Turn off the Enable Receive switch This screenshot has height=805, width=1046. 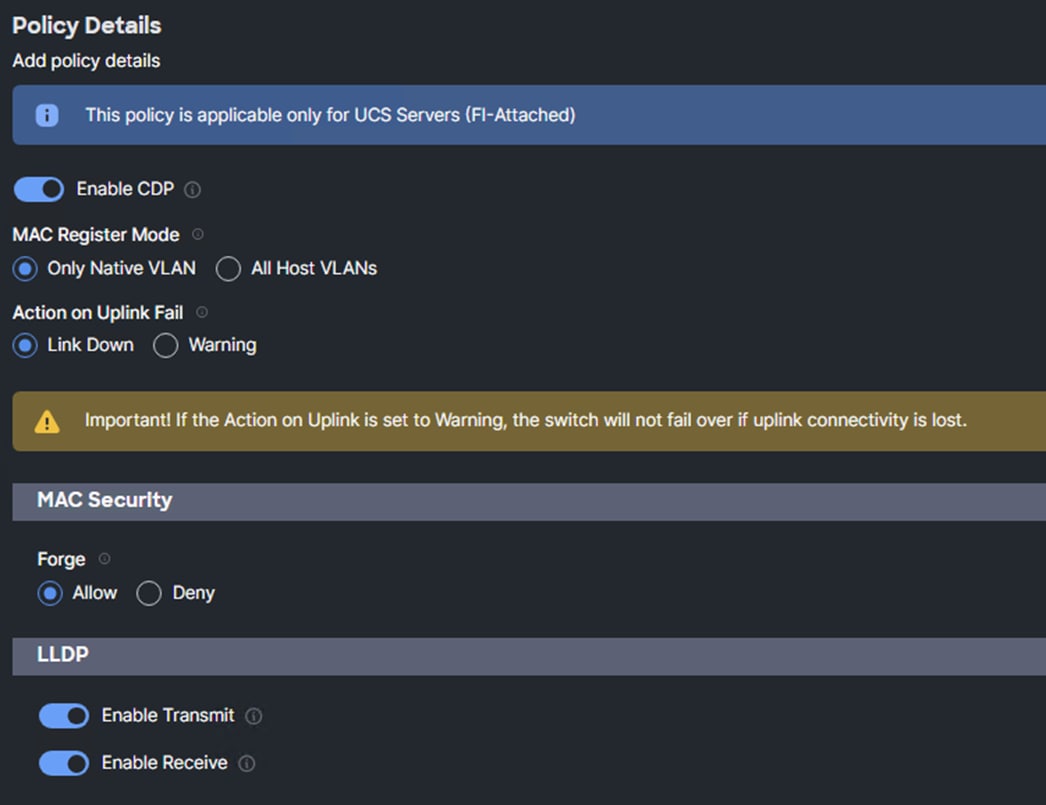click(64, 763)
